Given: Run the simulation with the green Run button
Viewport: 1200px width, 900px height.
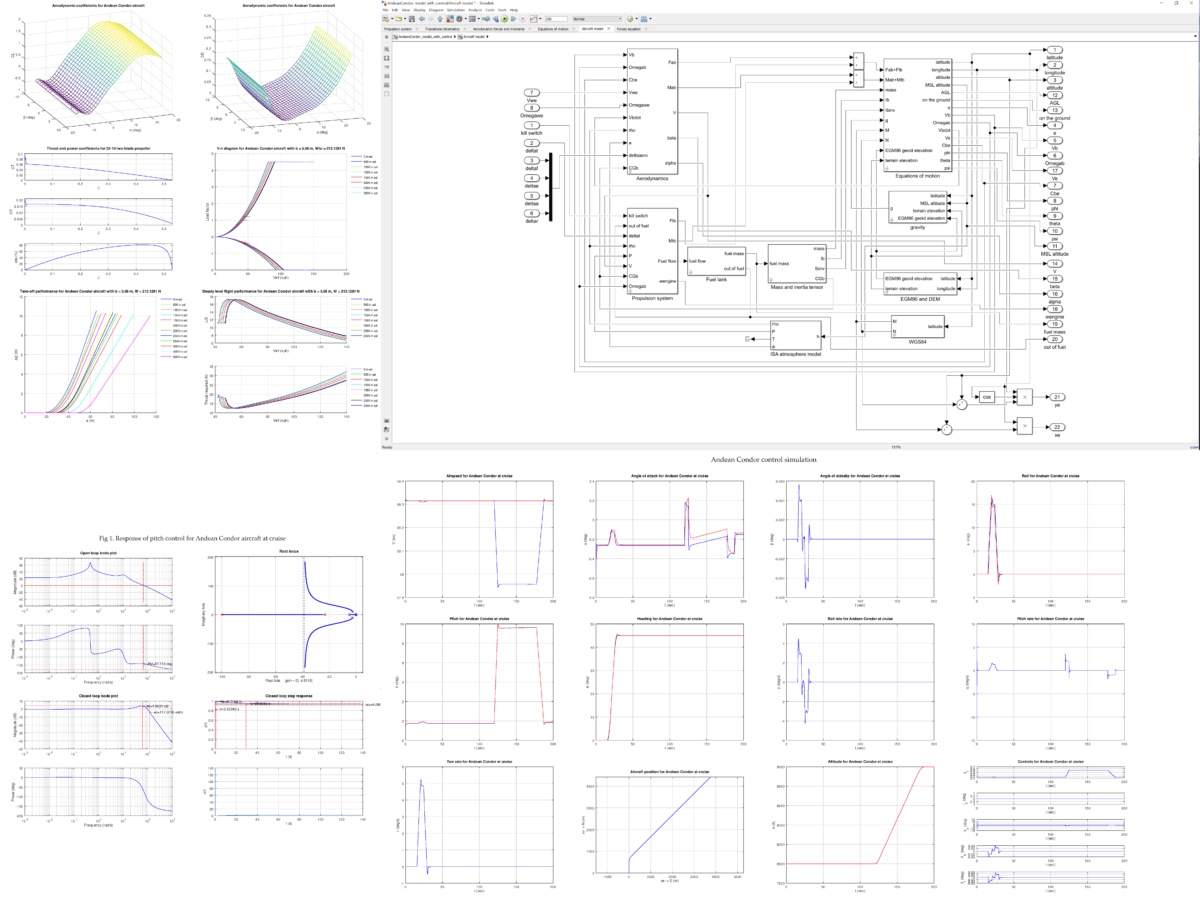Looking at the screenshot, I should (x=504, y=16).
